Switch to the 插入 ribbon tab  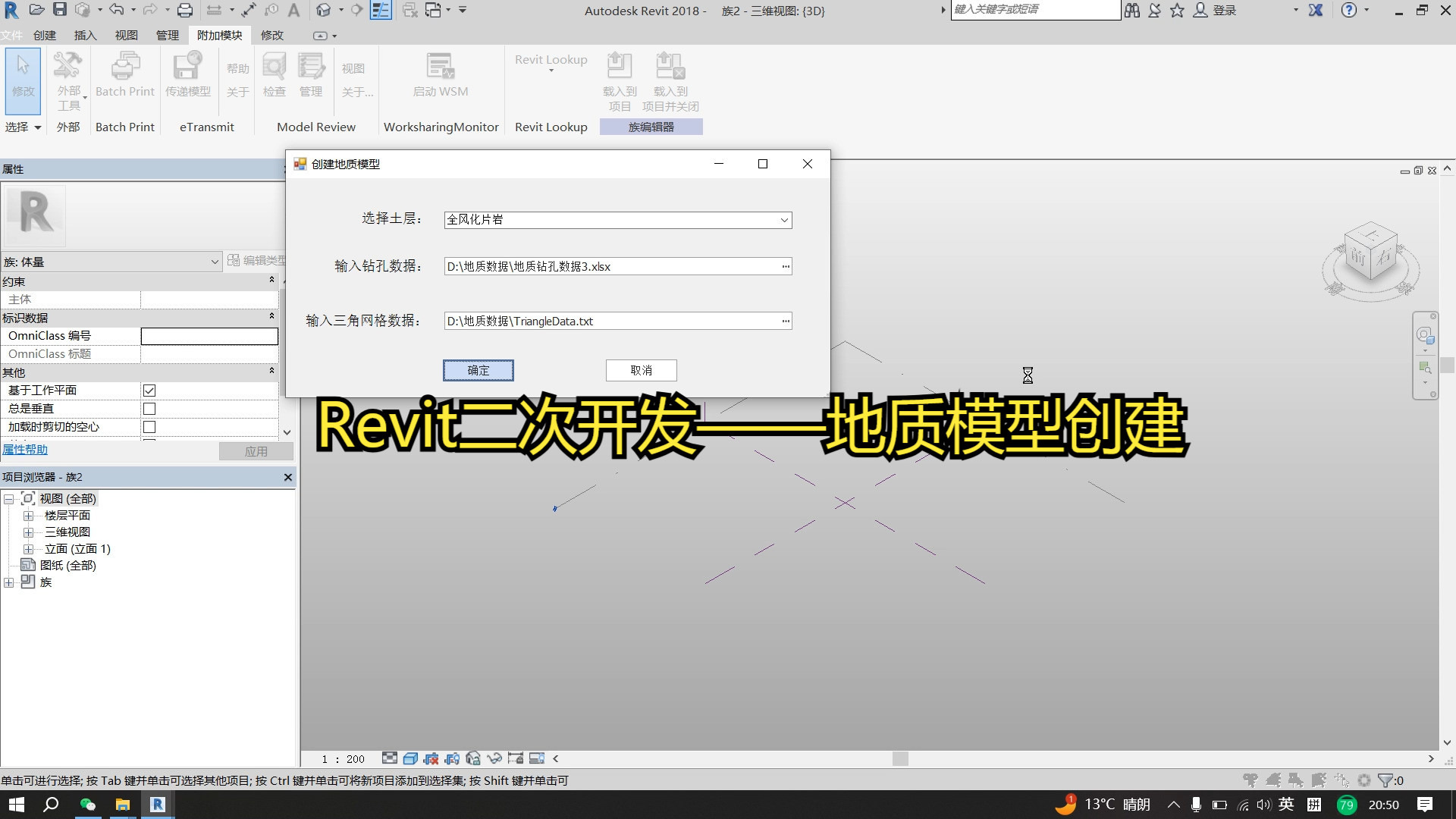click(84, 35)
